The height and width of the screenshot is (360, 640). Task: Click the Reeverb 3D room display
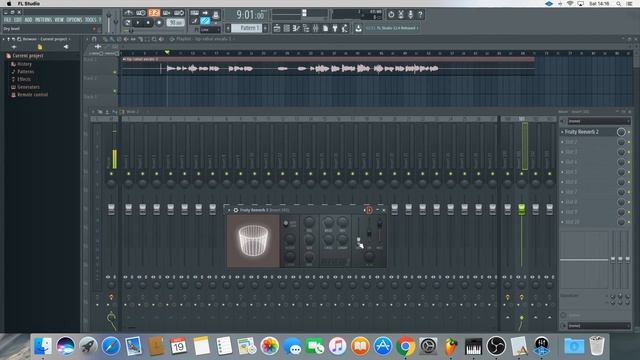pyautogui.click(x=253, y=241)
